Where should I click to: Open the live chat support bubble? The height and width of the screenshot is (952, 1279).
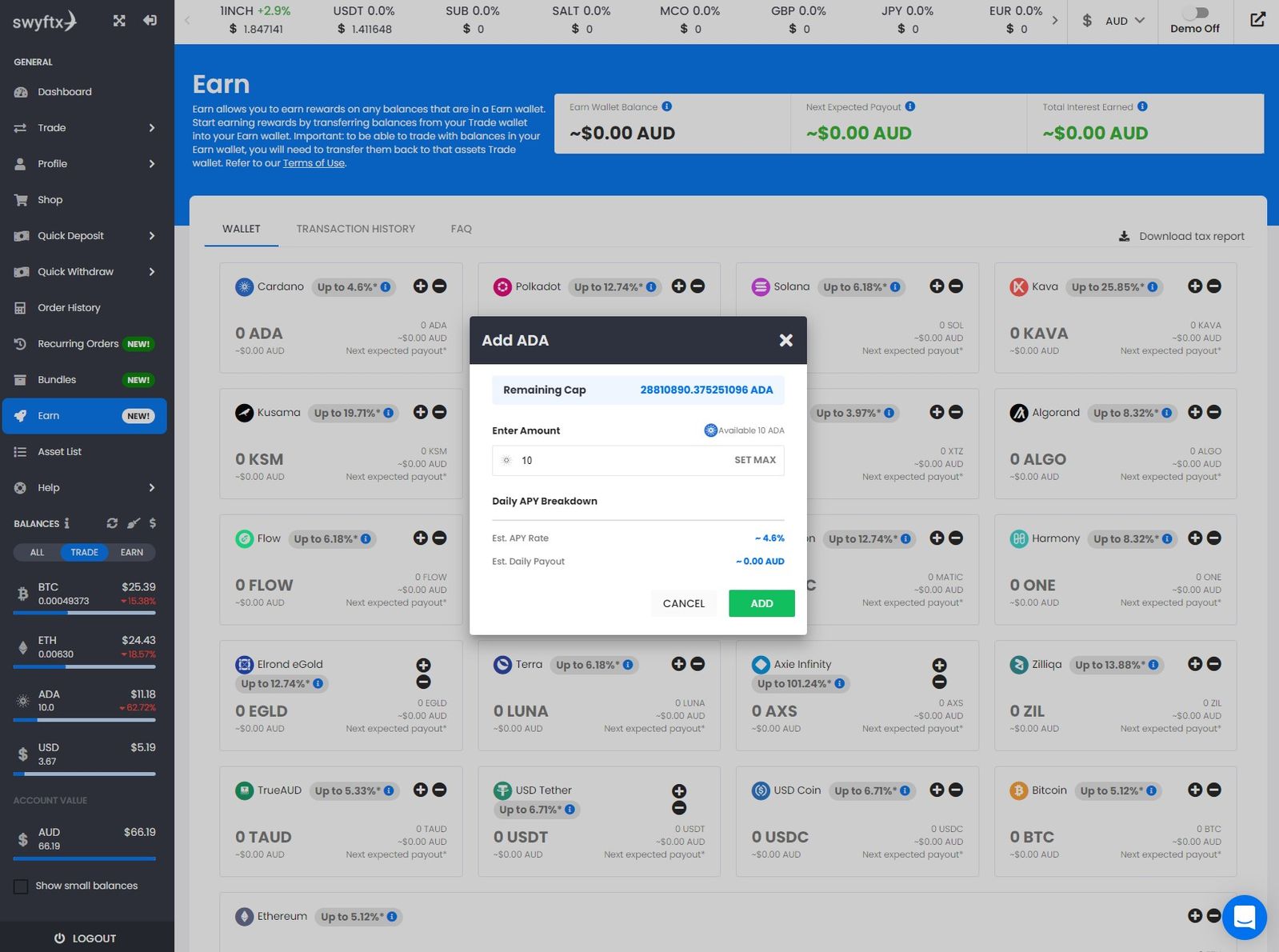[1244, 917]
